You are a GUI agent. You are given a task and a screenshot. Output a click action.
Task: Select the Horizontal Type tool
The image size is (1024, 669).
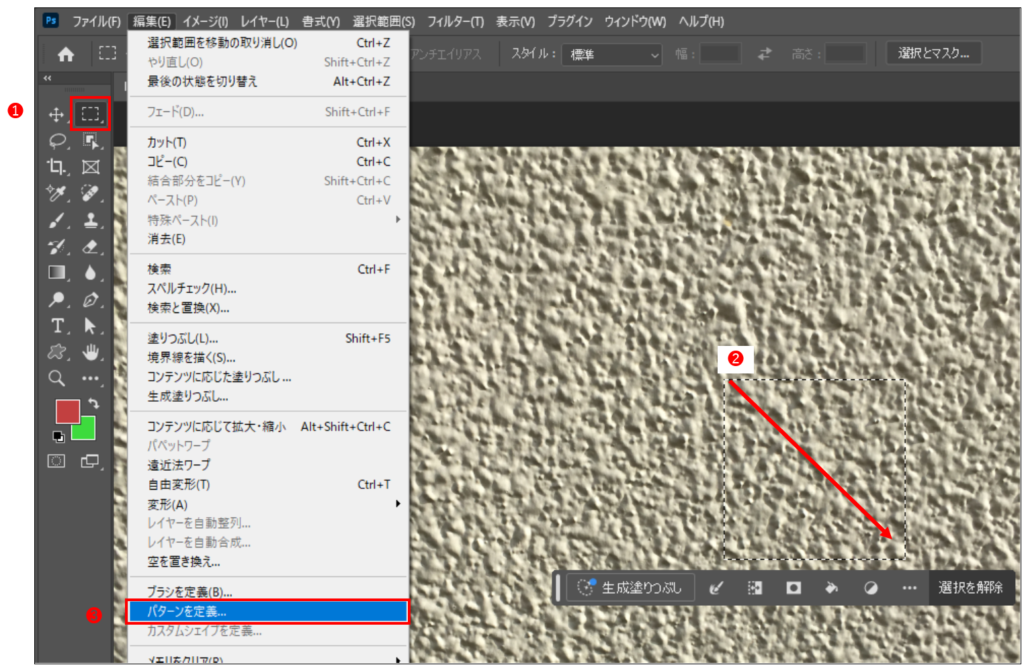point(57,325)
